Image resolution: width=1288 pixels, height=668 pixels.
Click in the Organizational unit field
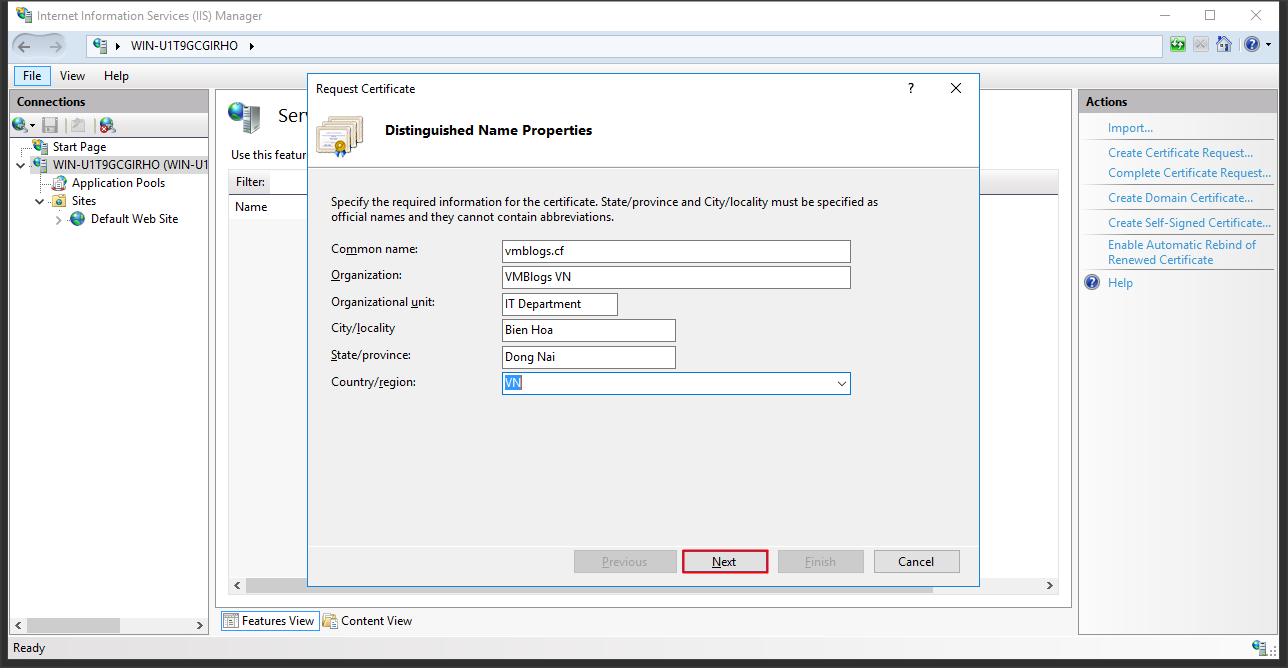[560, 304]
